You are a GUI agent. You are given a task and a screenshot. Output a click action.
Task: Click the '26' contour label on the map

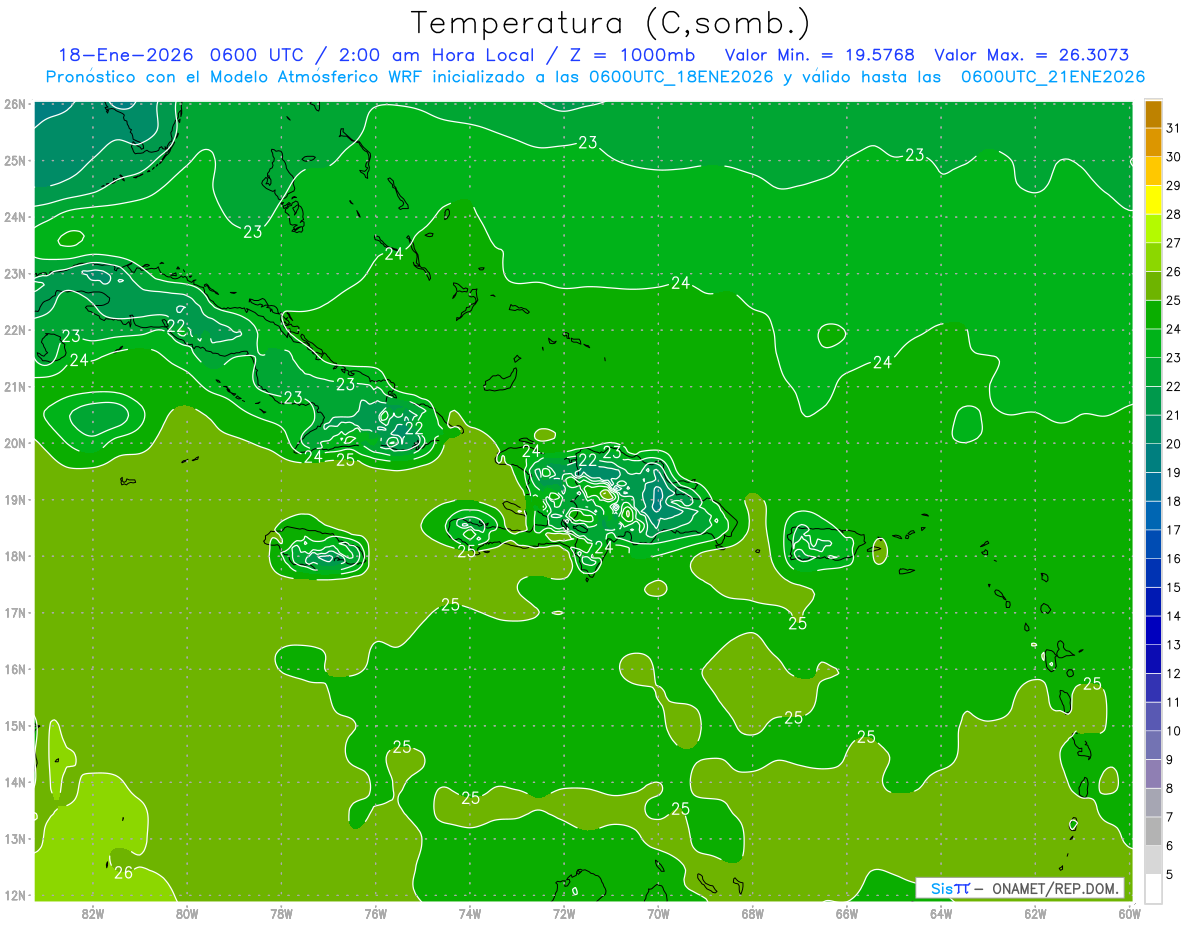click(123, 873)
